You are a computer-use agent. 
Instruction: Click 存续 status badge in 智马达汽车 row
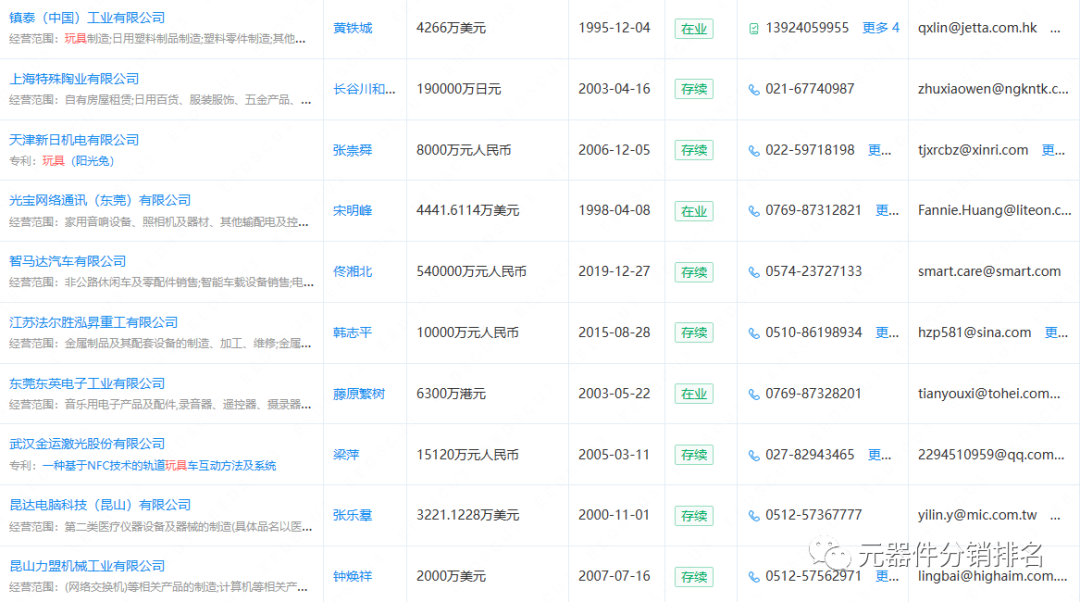click(x=694, y=272)
